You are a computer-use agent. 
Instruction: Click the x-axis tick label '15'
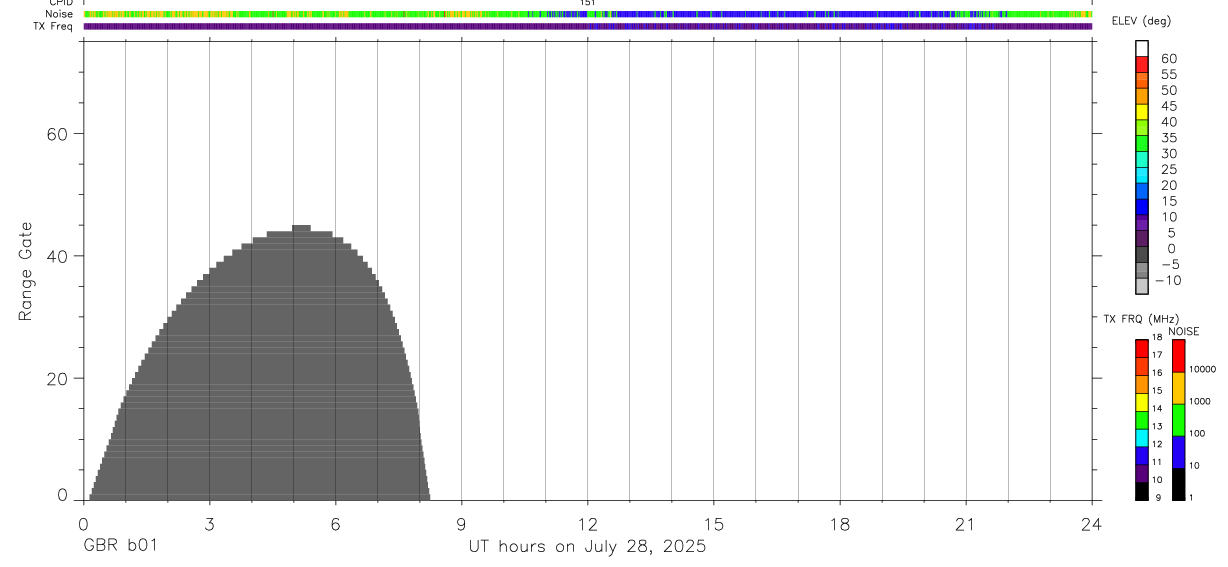pyautogui.click(x=713, y=524)
